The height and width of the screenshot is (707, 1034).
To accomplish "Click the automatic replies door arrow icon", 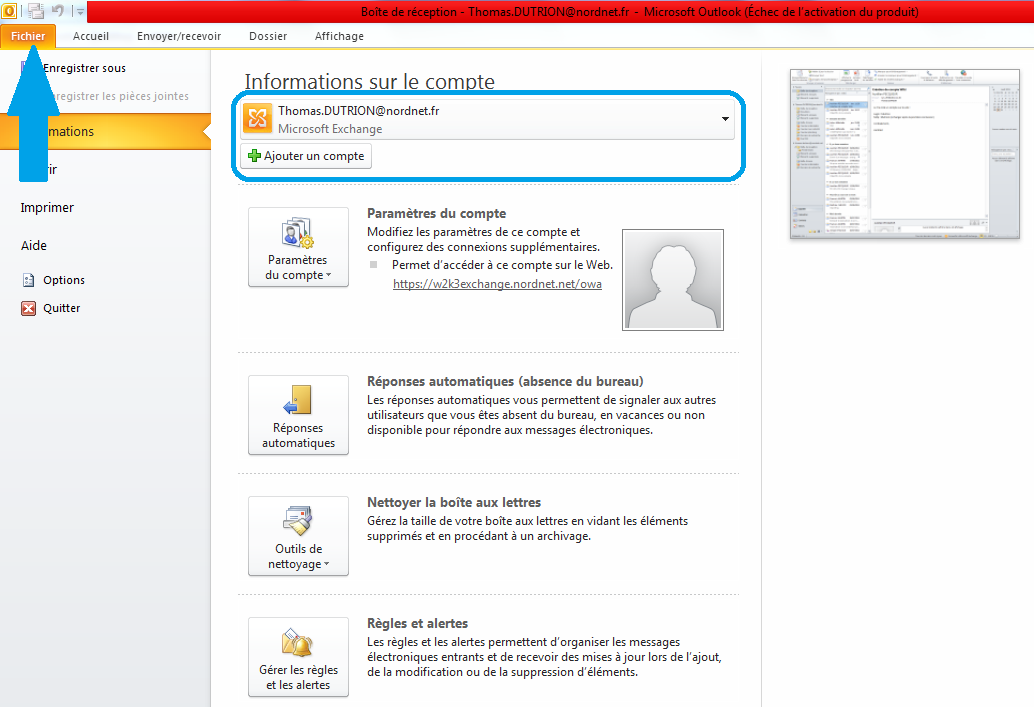I will pyautogui.click(x=297, y=400).
